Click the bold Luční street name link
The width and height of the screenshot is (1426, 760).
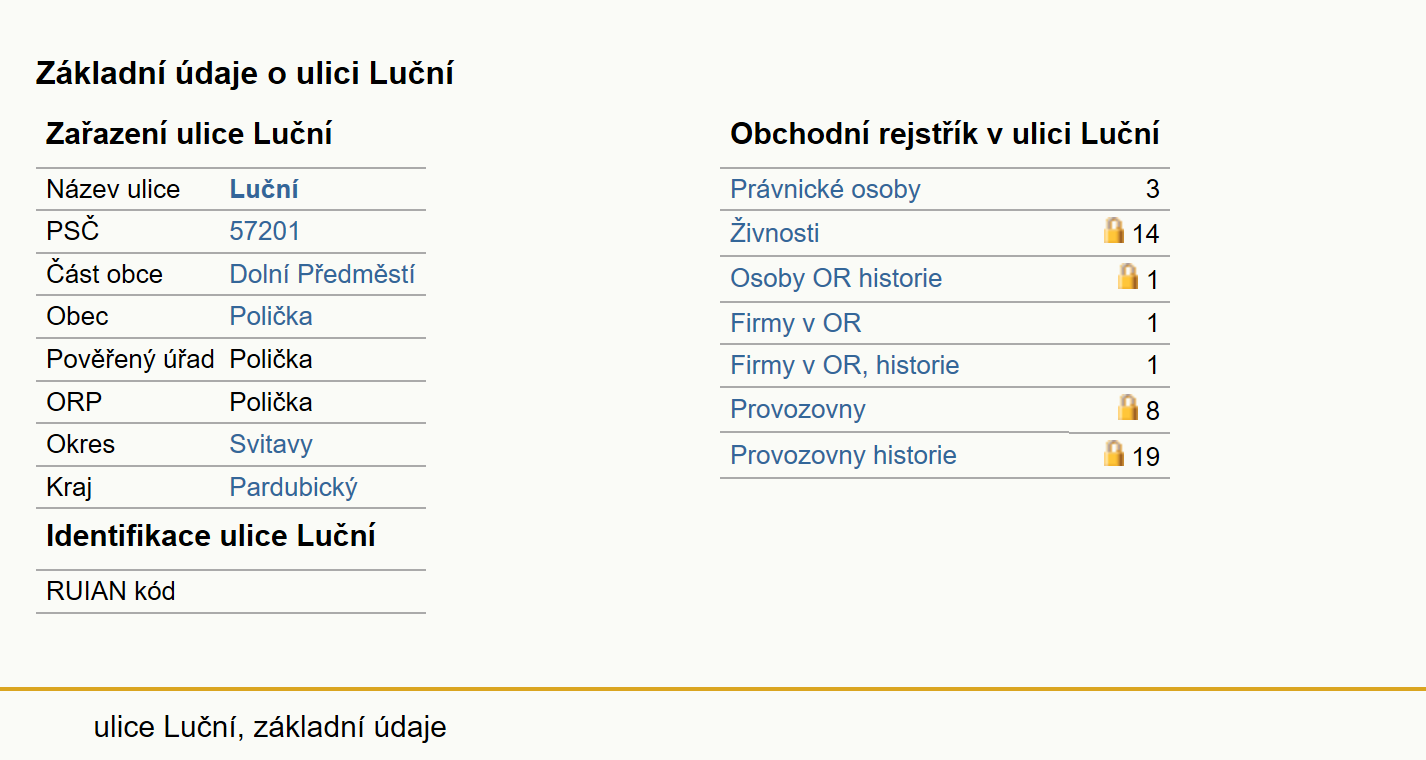tap(264, 189)
